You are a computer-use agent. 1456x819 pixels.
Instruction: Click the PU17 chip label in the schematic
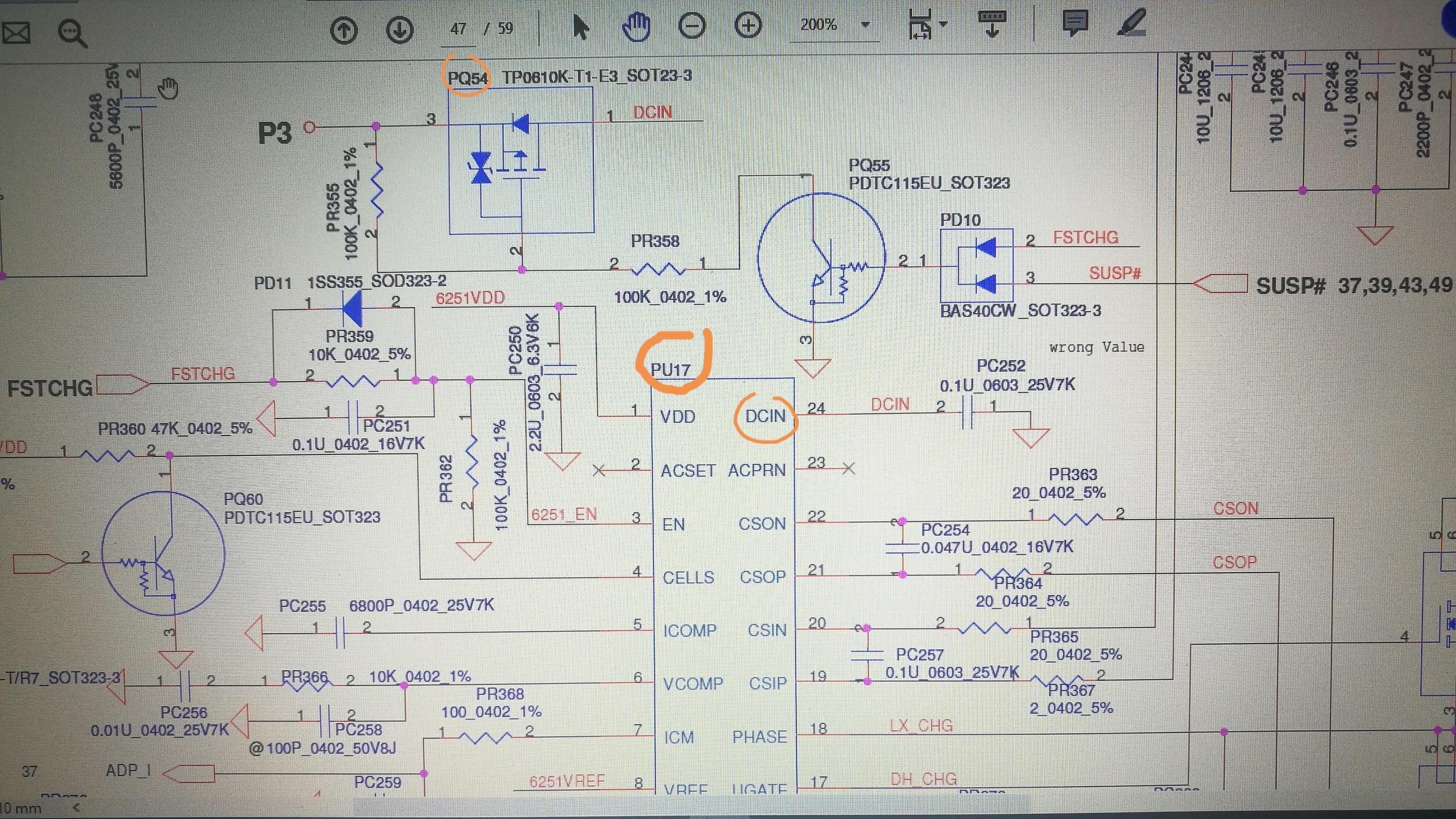pyautogui.click(x=670, y=370)
